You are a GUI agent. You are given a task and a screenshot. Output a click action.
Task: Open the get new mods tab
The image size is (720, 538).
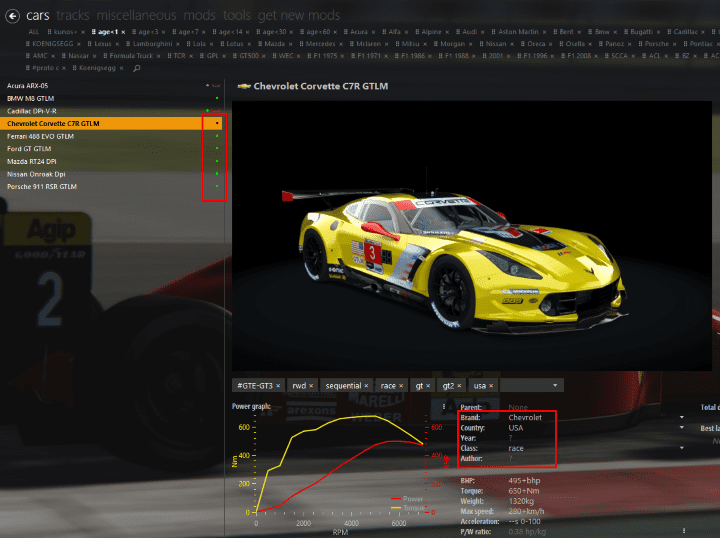(x=299, y=15)
